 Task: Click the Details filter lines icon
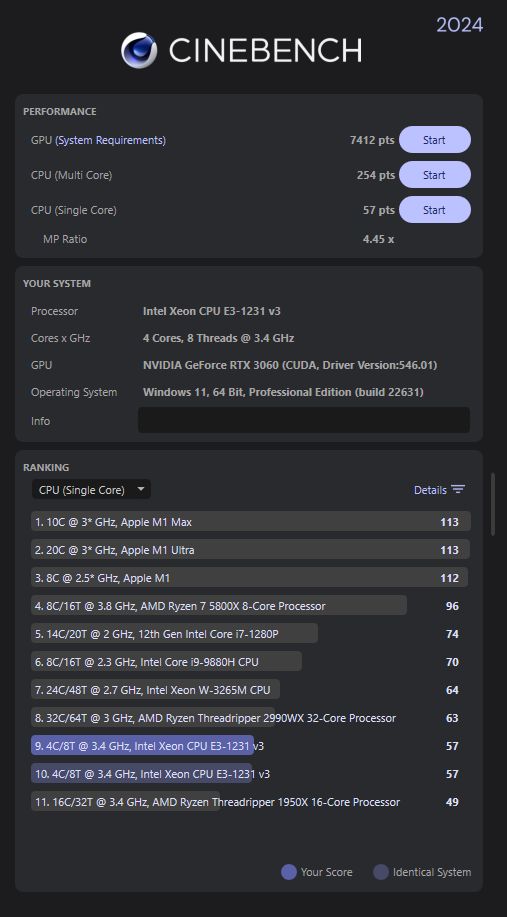458,490
